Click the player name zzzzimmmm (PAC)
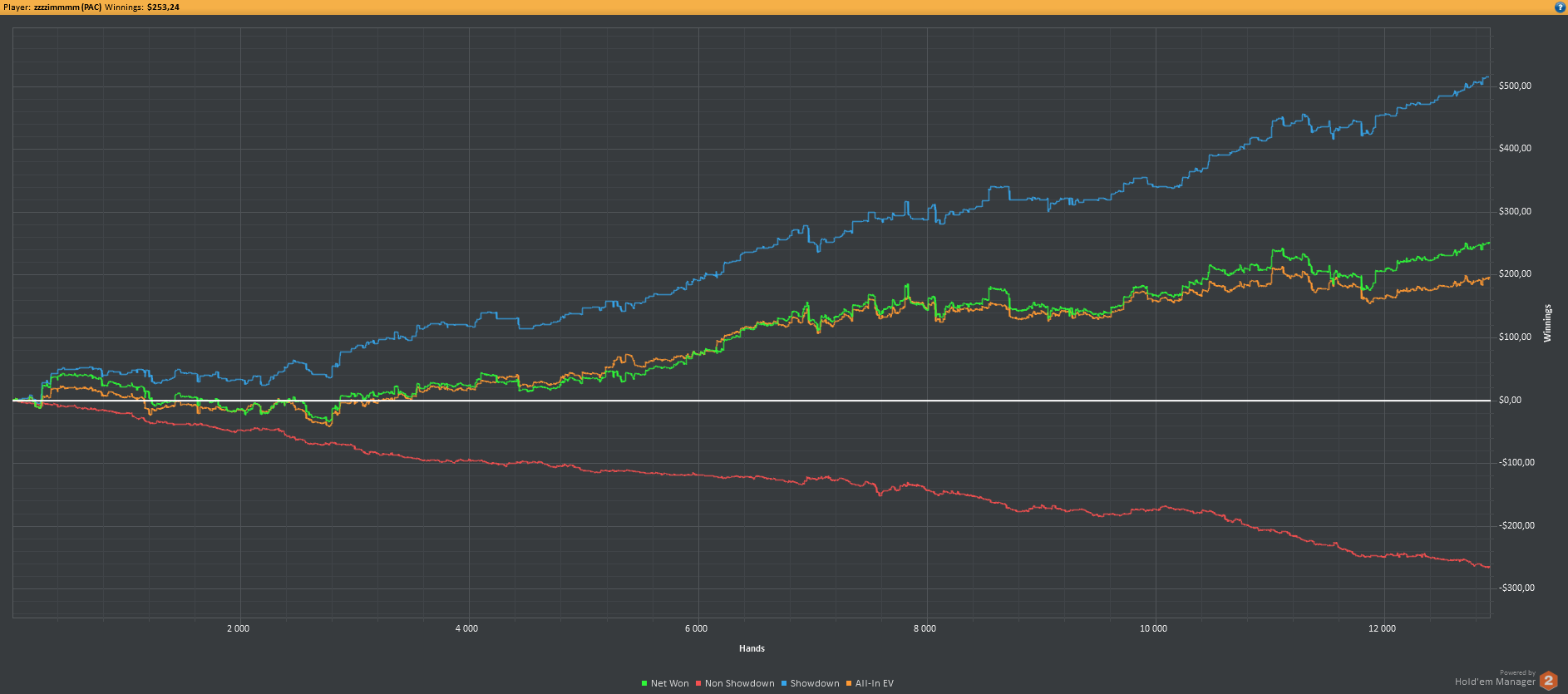The image size is (1568, 694). (67, 7)
